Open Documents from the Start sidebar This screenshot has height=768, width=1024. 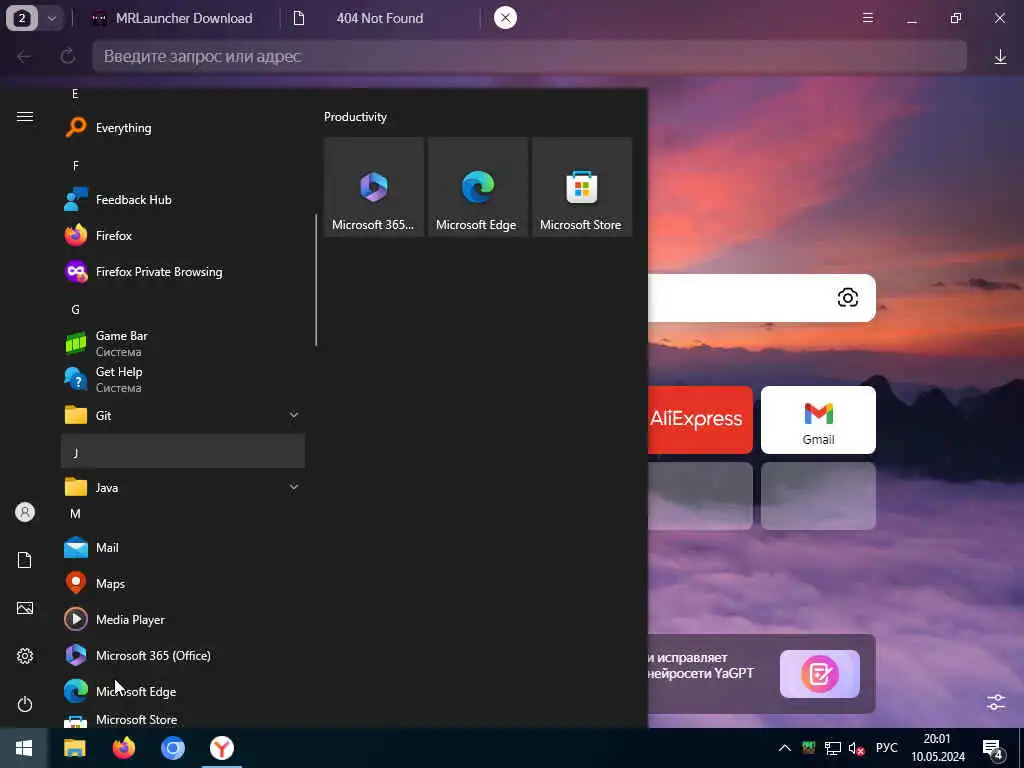[x=25, y=560]
